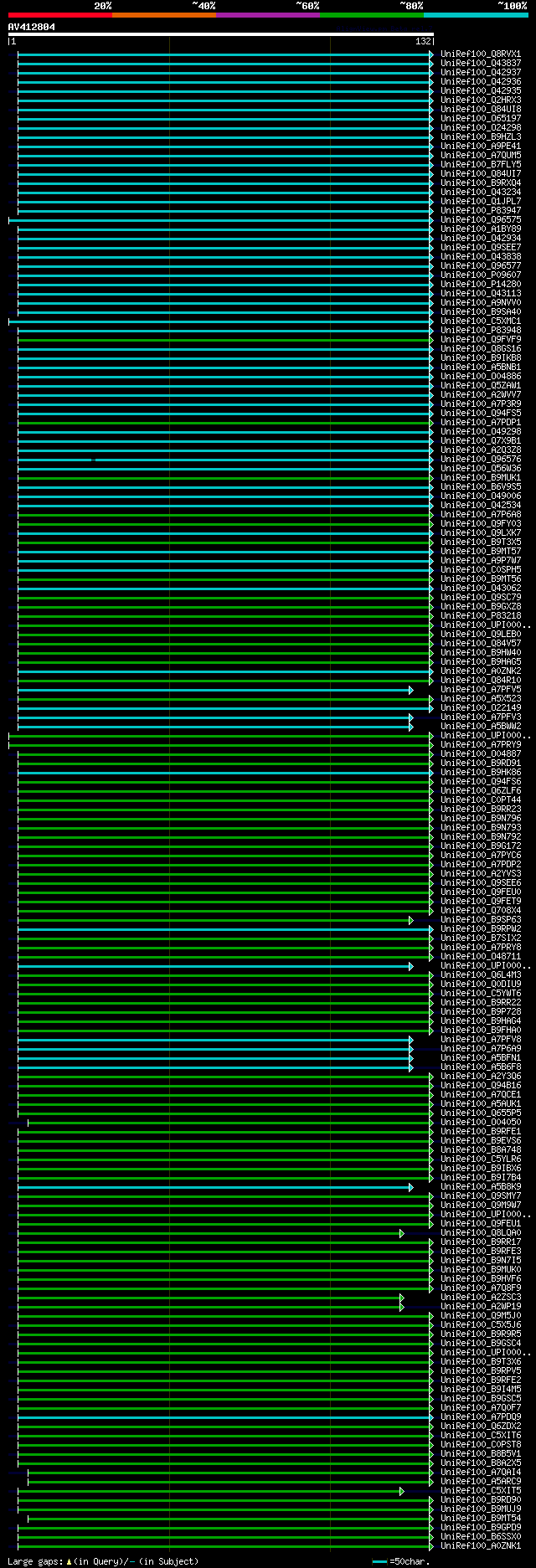Open hit UniRef100_A7PDP1
The image size is (536, 1568).
click(481, 422)
